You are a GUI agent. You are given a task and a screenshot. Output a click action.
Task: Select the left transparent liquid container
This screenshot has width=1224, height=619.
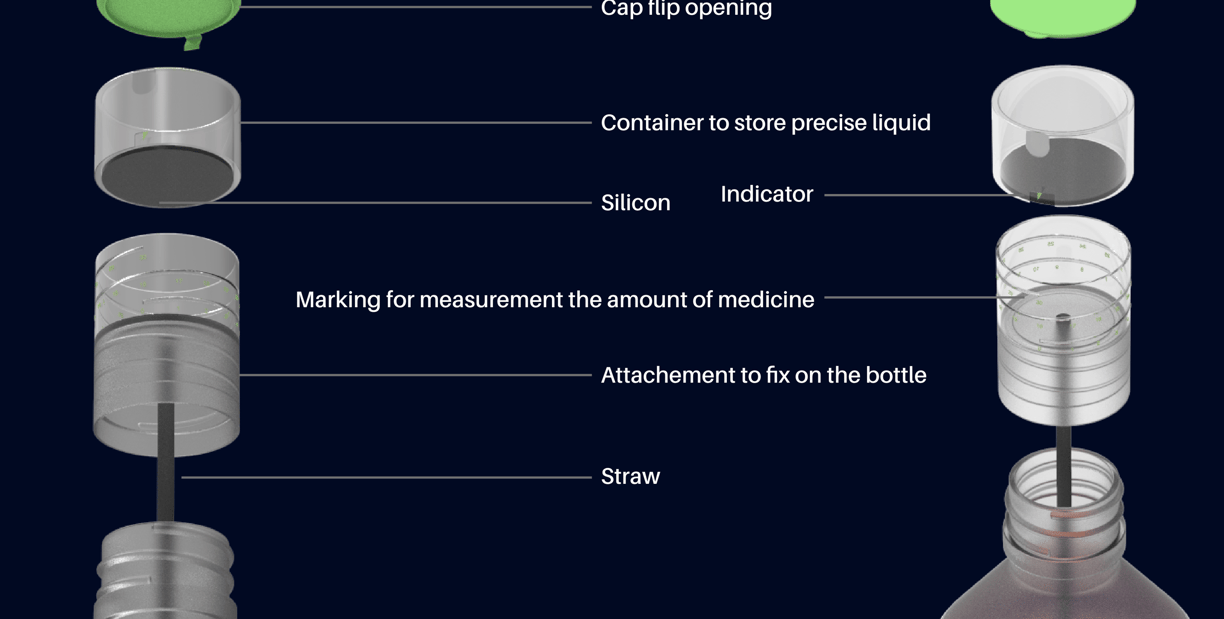pos(167,136)
